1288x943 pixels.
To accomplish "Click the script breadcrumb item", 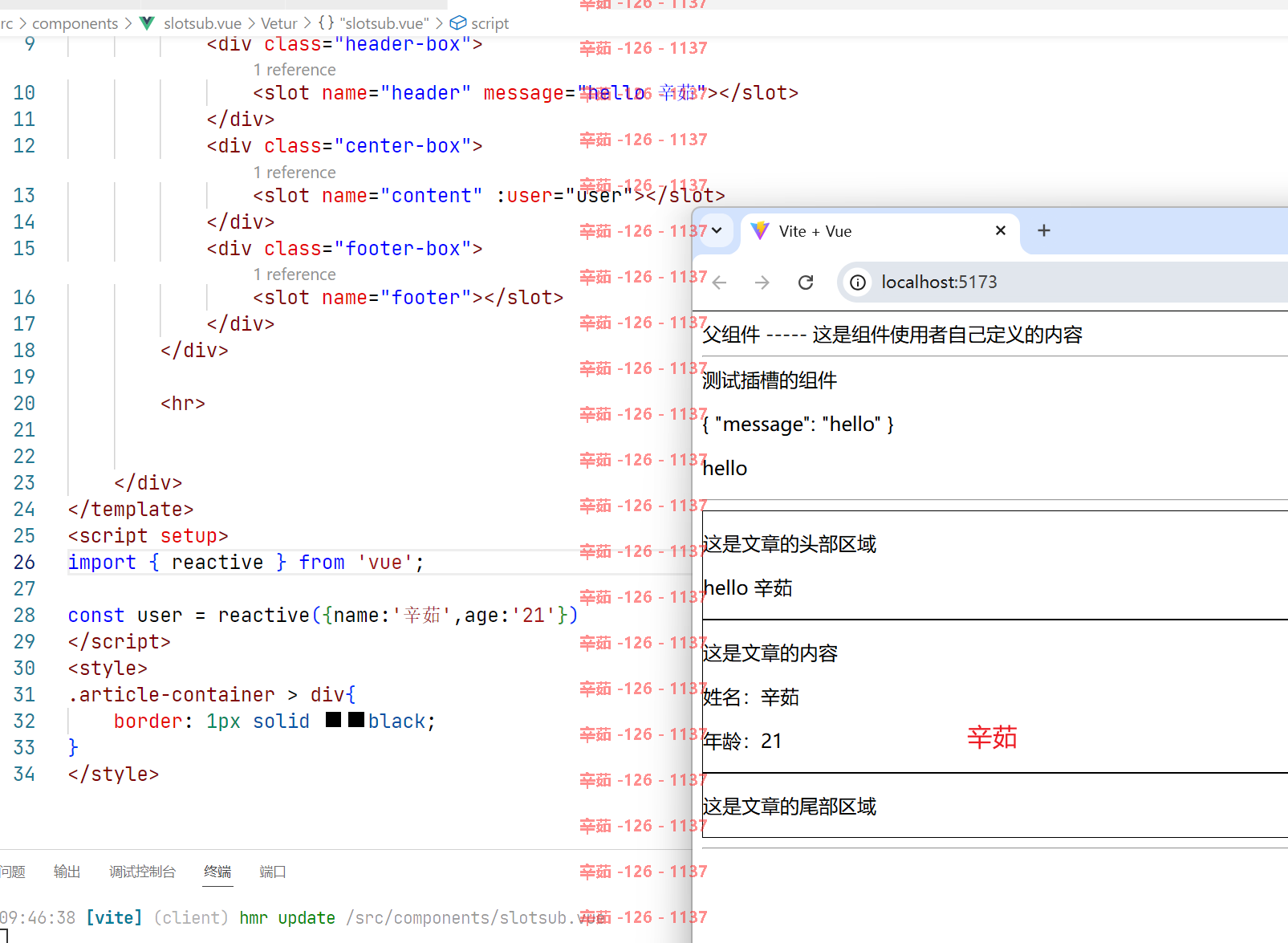I will pyautogui.click(x=490, y=23).
